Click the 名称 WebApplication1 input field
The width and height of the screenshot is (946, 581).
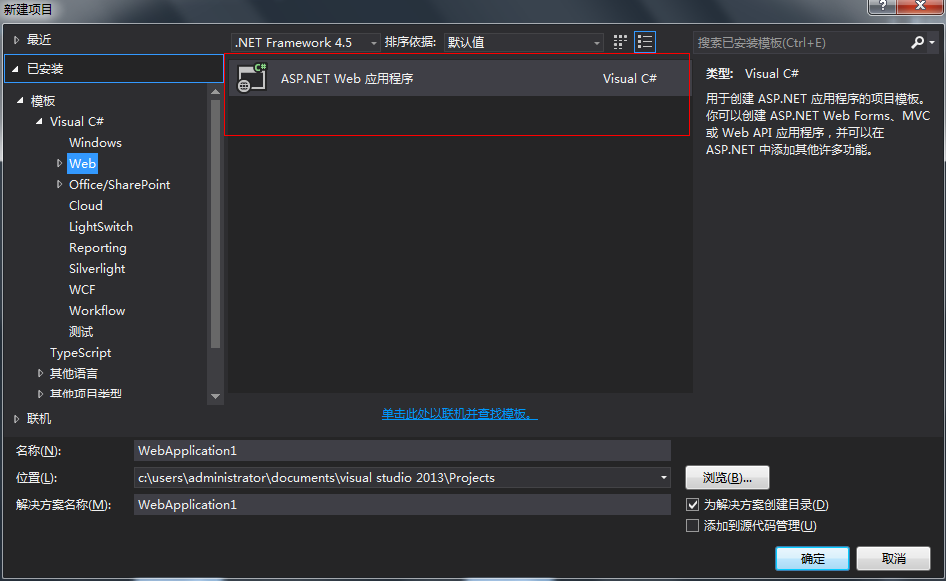point(402,451)
